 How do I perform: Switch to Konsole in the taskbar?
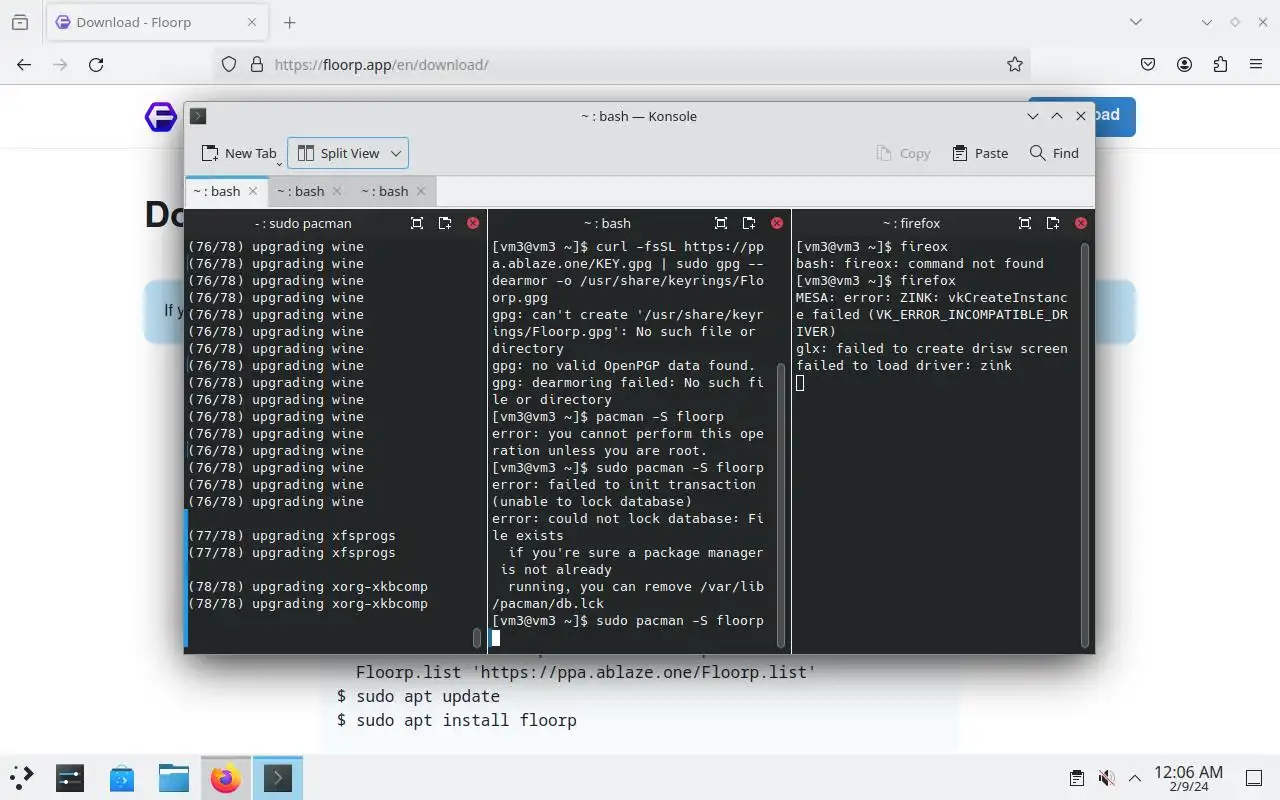(278, 777)
